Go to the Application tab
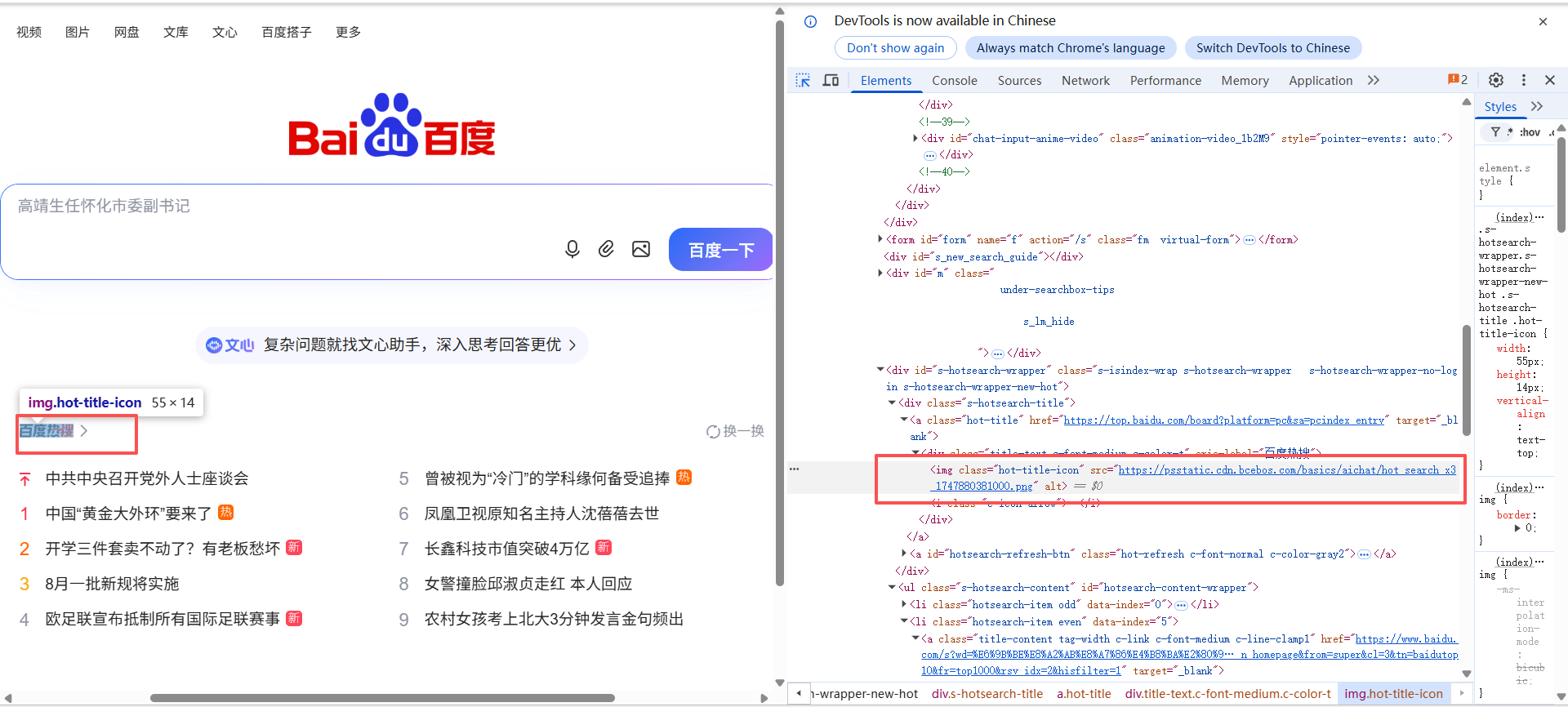This screenshot has height=707, width=1568. 1321,80
